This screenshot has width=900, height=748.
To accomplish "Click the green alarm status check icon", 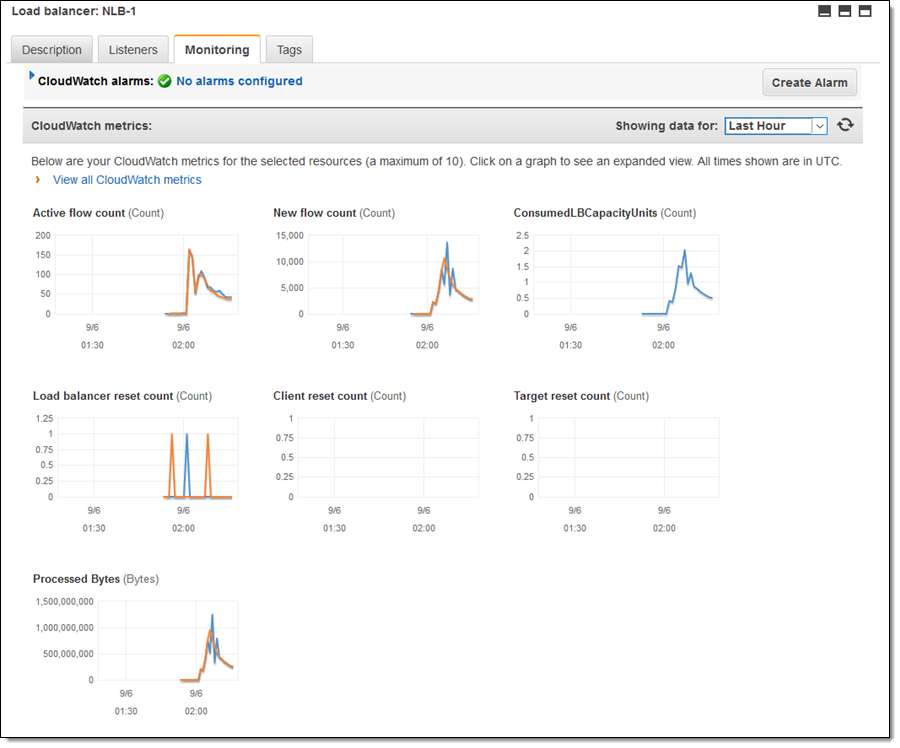I will point(165,81).
